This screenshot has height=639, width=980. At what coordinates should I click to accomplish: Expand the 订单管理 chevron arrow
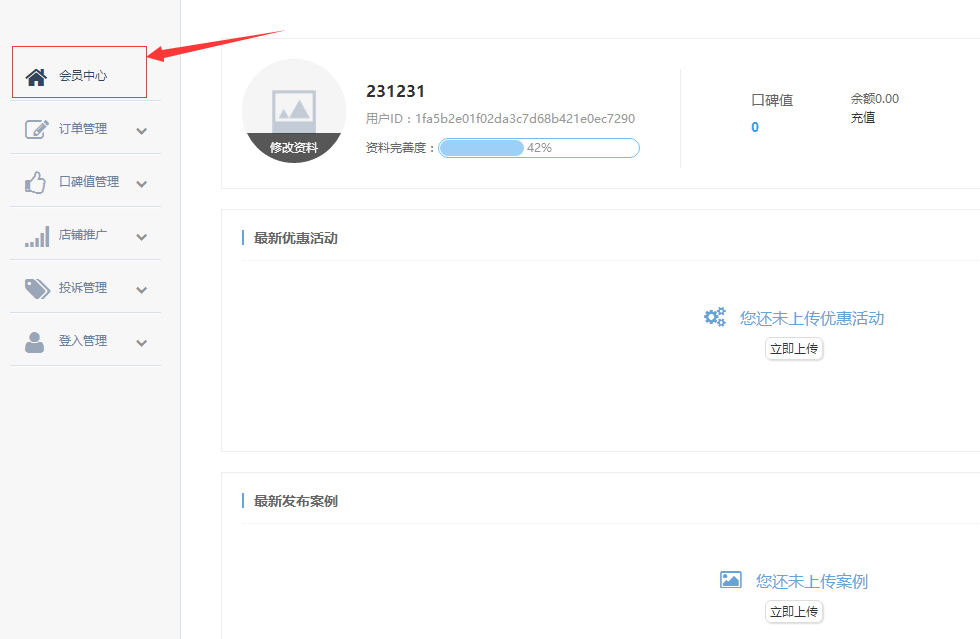pyautogui.click(x=141, y=130)
